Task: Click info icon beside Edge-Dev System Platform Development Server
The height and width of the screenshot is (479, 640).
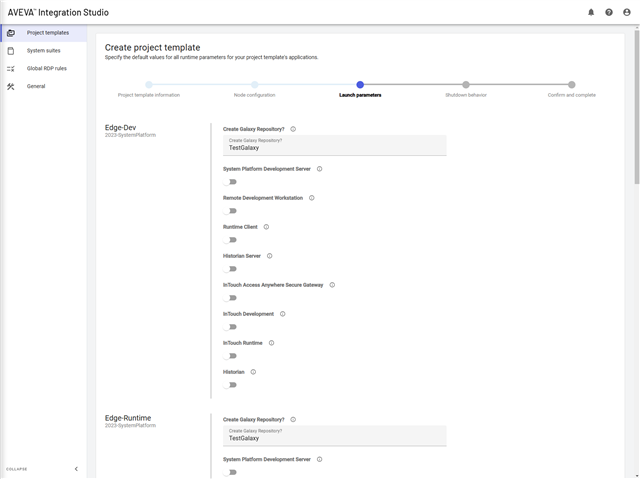Action: tap(320, 169)
